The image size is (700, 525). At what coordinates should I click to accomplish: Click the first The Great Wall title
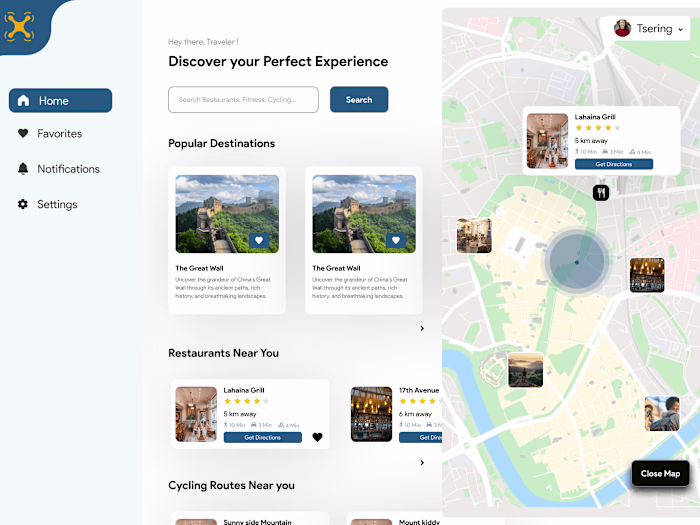pyautogui.click(x=199, y=268)
